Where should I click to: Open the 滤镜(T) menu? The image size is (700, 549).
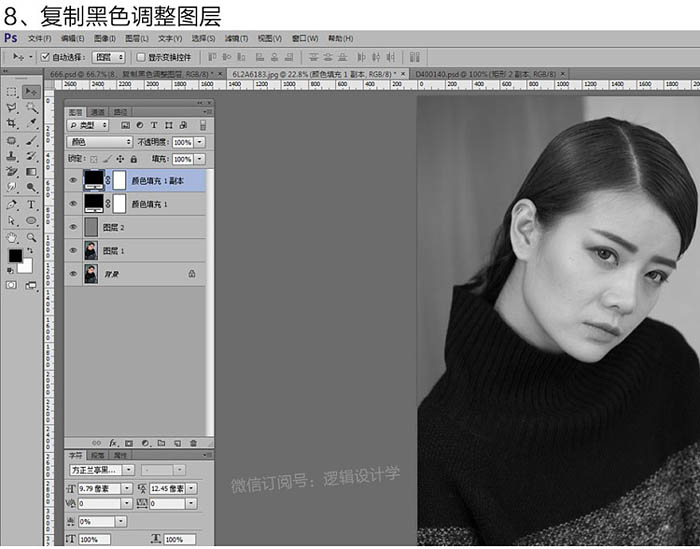click(236, 38)
